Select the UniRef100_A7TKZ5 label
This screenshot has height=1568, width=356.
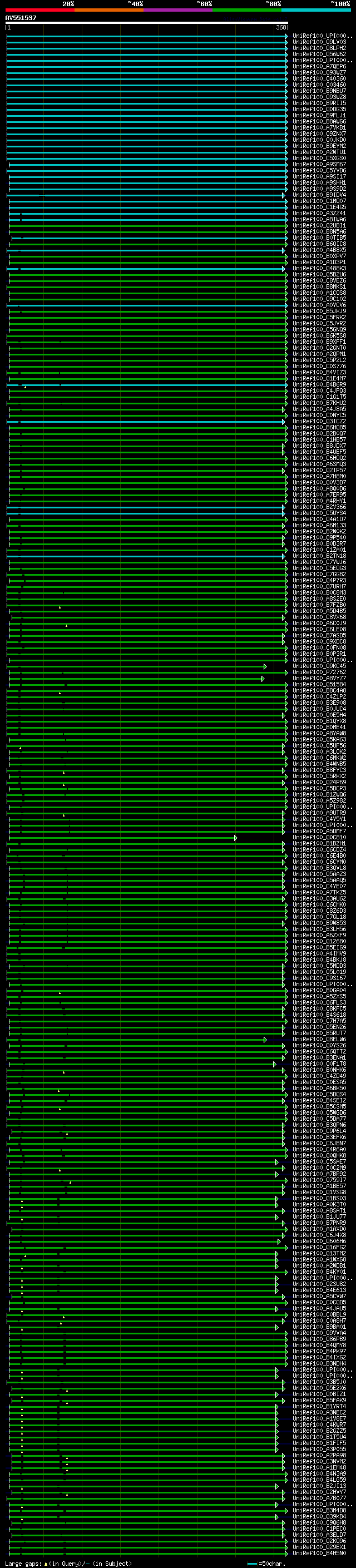coord(319,892)
